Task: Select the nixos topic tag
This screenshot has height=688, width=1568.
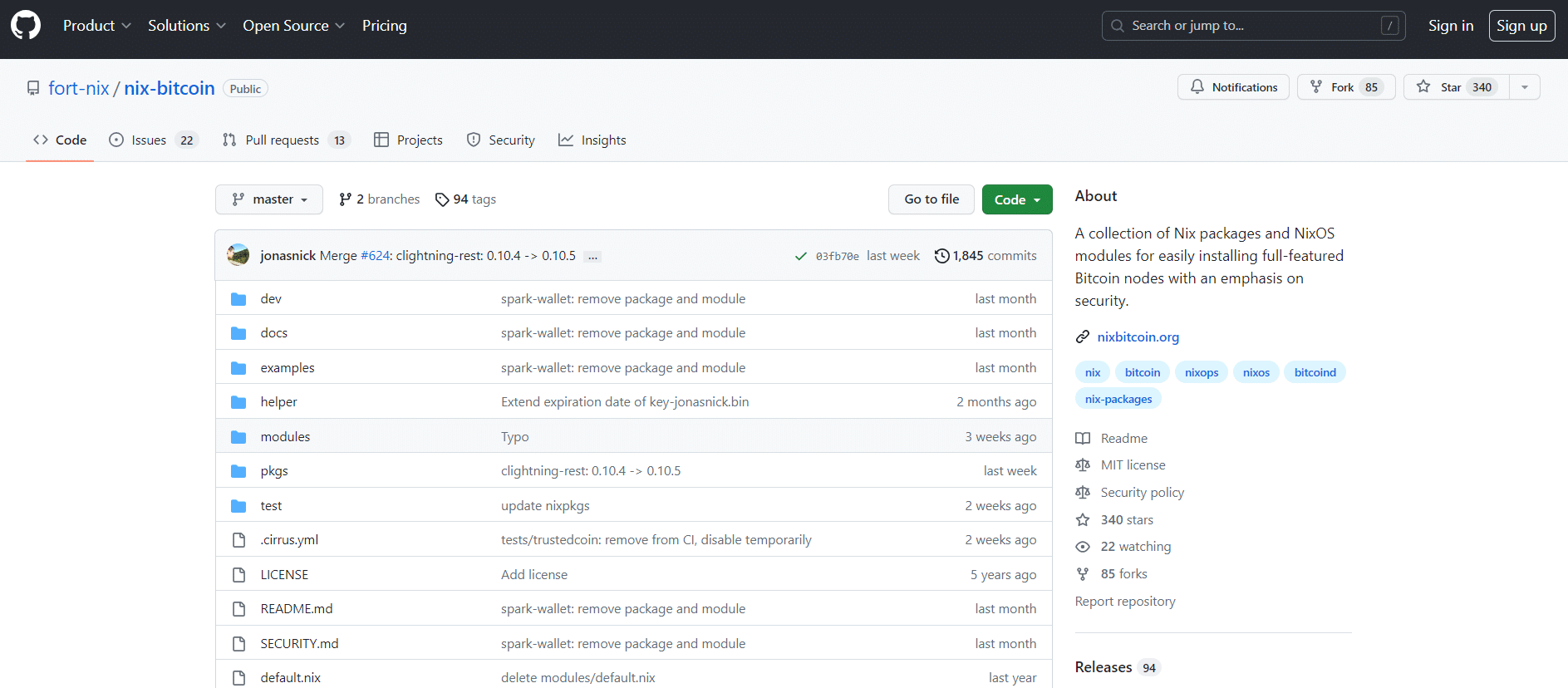Action: [x=1256, y=372]
